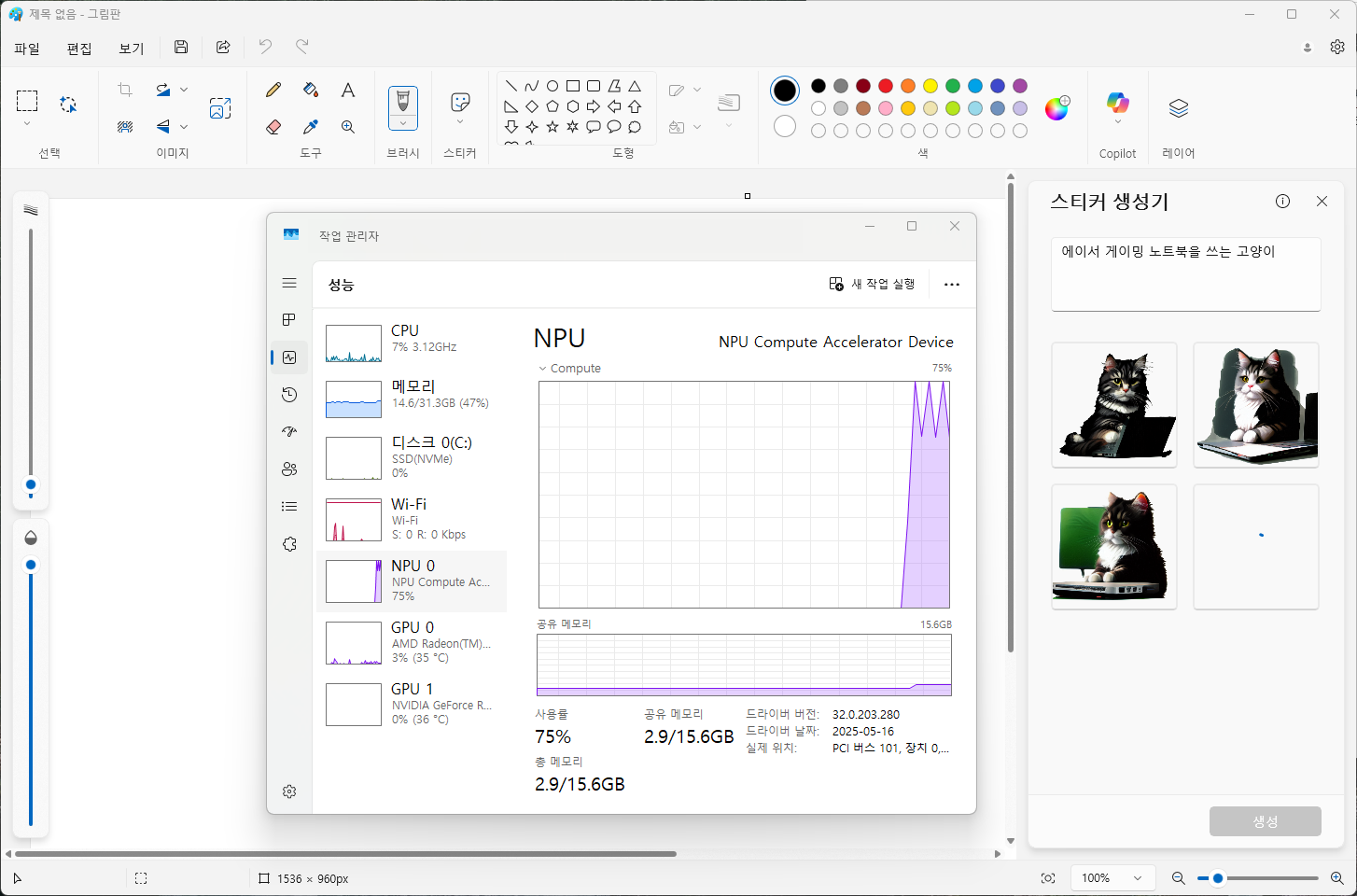Show sticker generator info icon
The width and height of the screenshot is (1357, 896).
[1282, 202]
